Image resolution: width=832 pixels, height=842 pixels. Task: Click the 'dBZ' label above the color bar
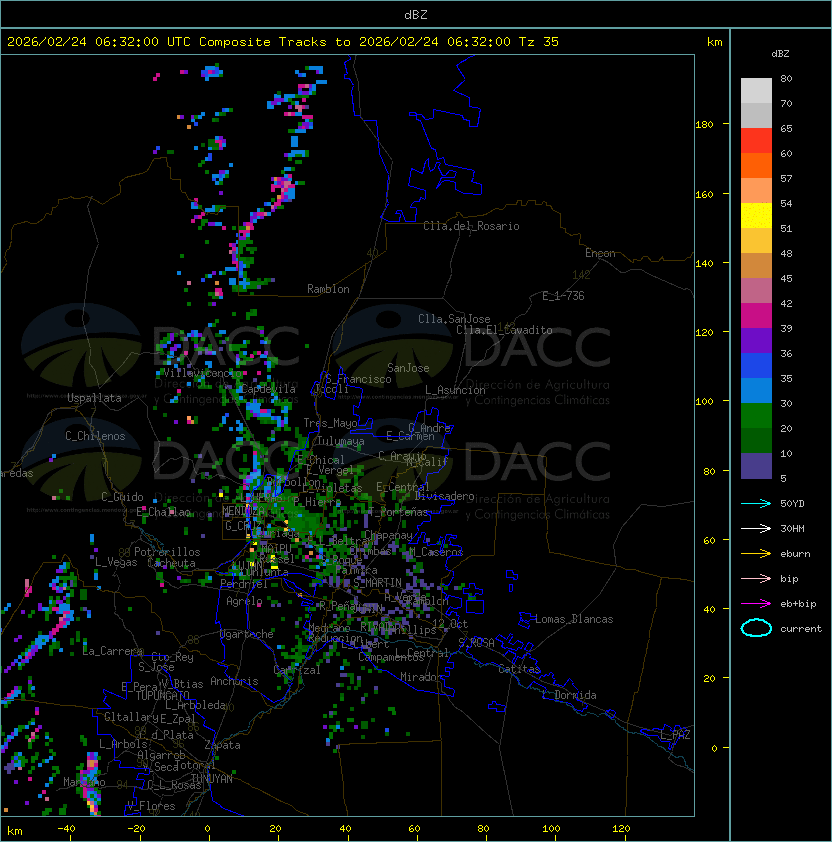click(x=780, y=54)
